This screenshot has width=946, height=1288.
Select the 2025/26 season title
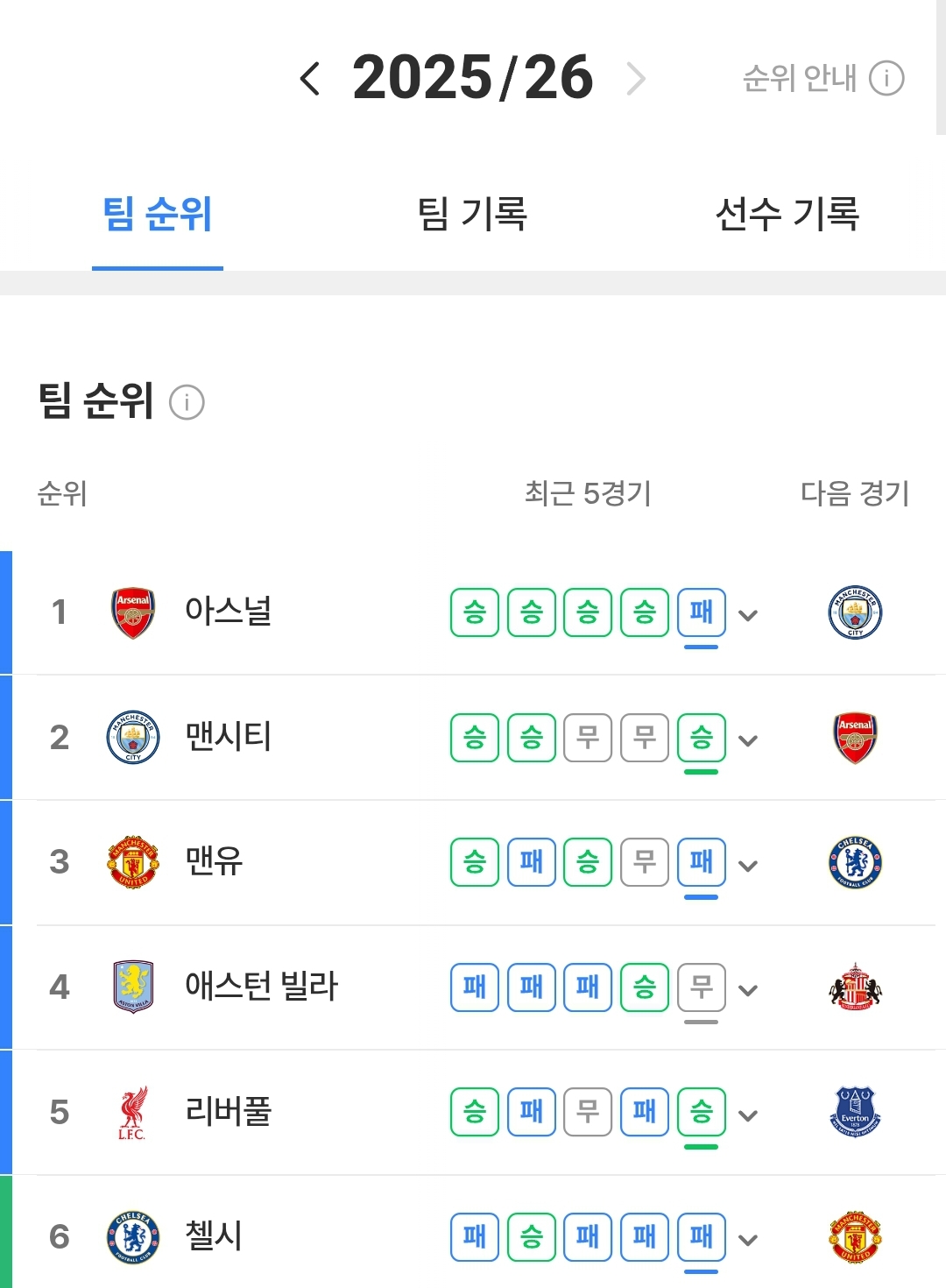(473, 78)
